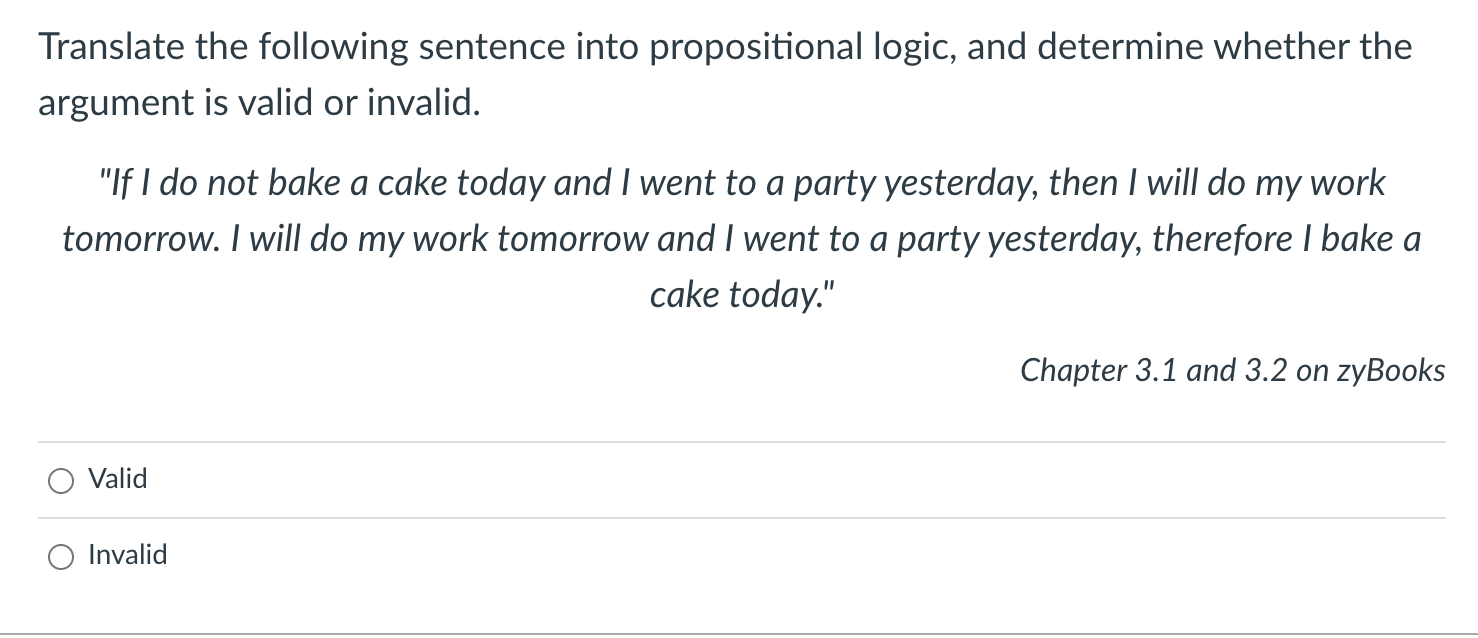1478x638 pixels.
Task: Click the Valid answer option
Action: pyautogui.click(x=117, y=480)
